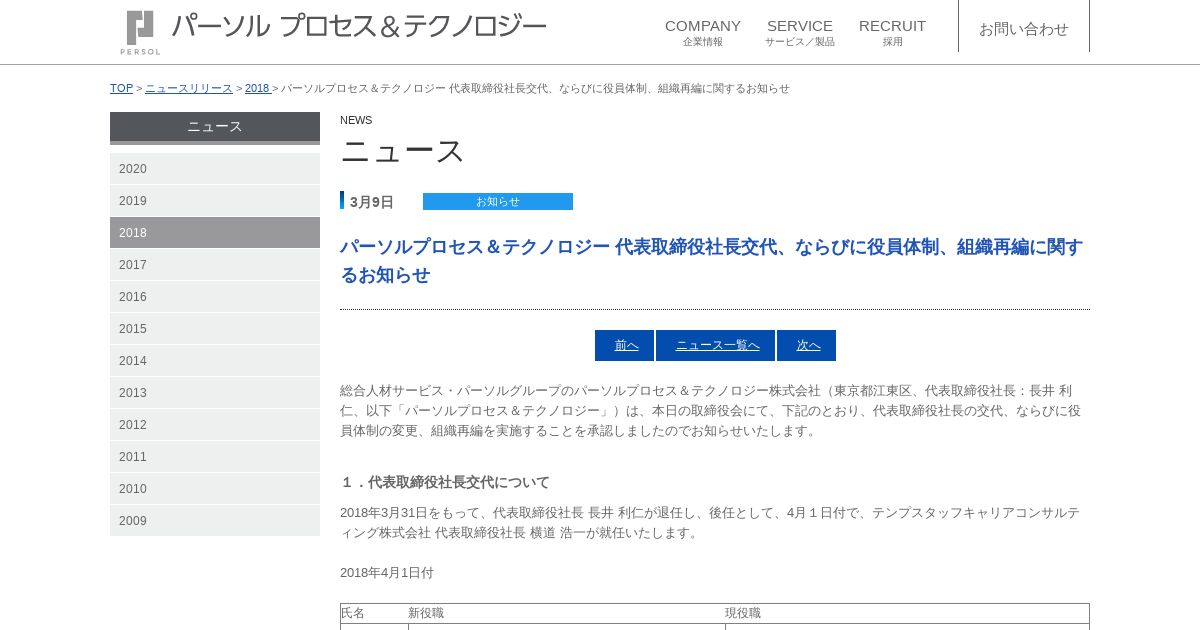The image size is (1200, 630).
Task: Click heading １．代表取締役社長交代について
Action: (x=445, y=482)
